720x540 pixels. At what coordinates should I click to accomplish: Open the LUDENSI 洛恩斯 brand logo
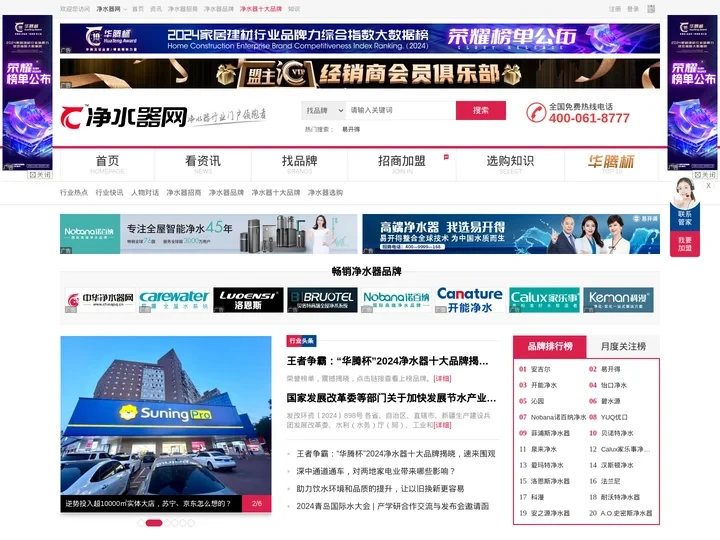(248, 300)
